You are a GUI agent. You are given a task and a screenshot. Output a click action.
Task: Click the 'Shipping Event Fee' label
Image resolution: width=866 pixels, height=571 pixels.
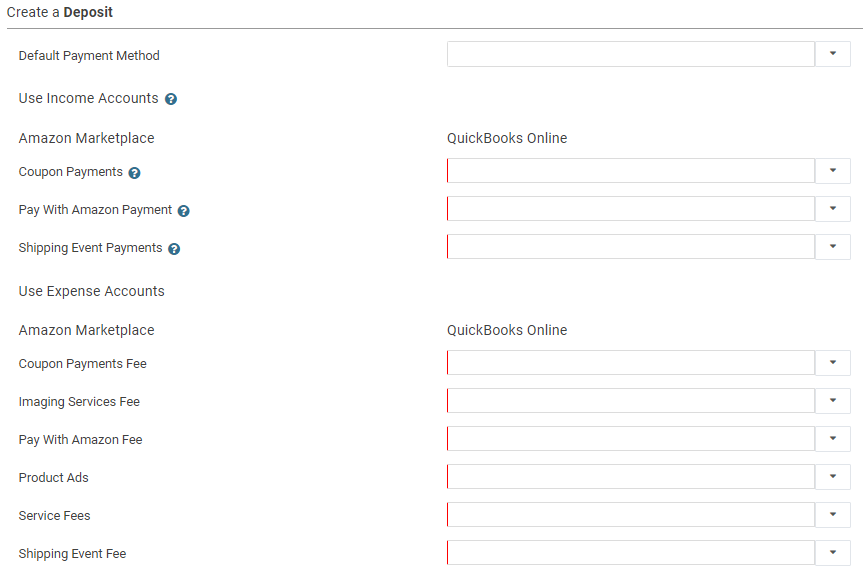click(72, 554)
